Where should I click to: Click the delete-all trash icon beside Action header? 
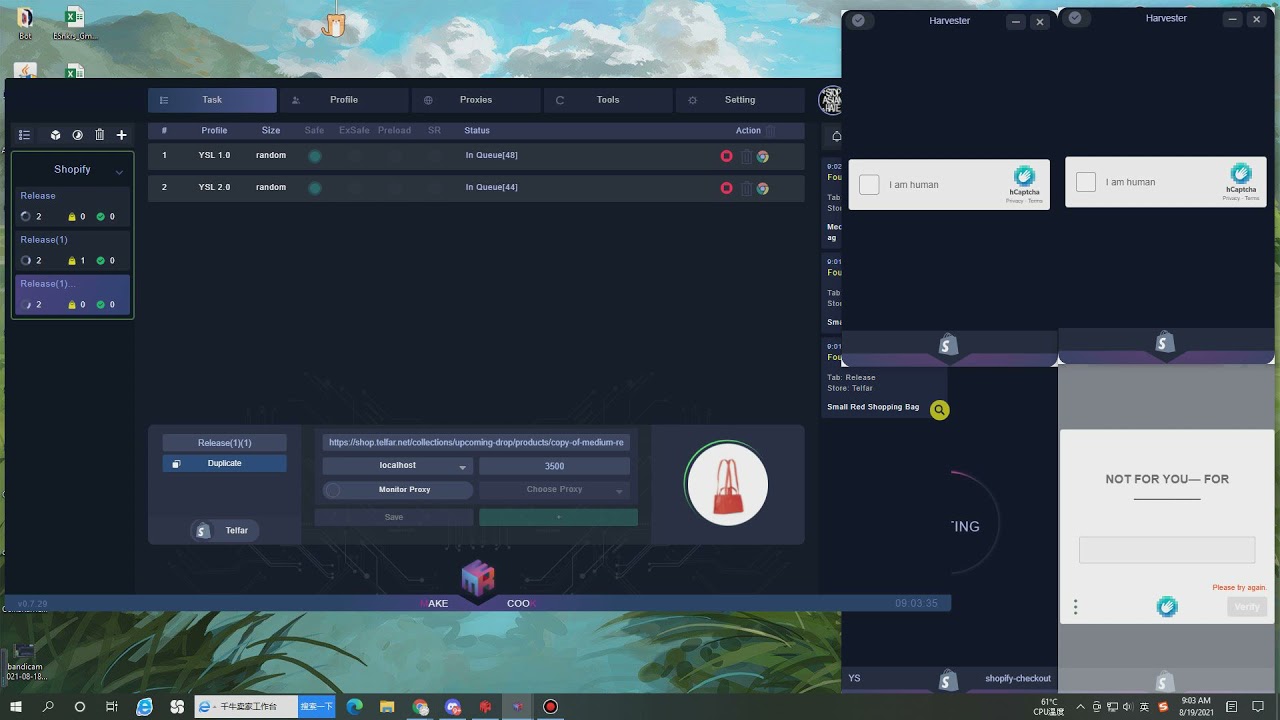coord(770,130)
